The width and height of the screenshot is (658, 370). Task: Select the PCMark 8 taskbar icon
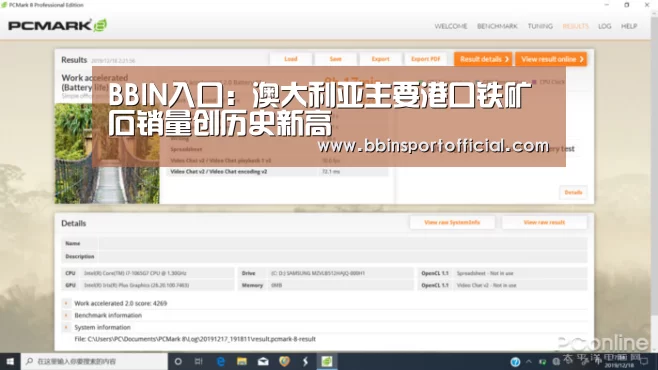327,361
